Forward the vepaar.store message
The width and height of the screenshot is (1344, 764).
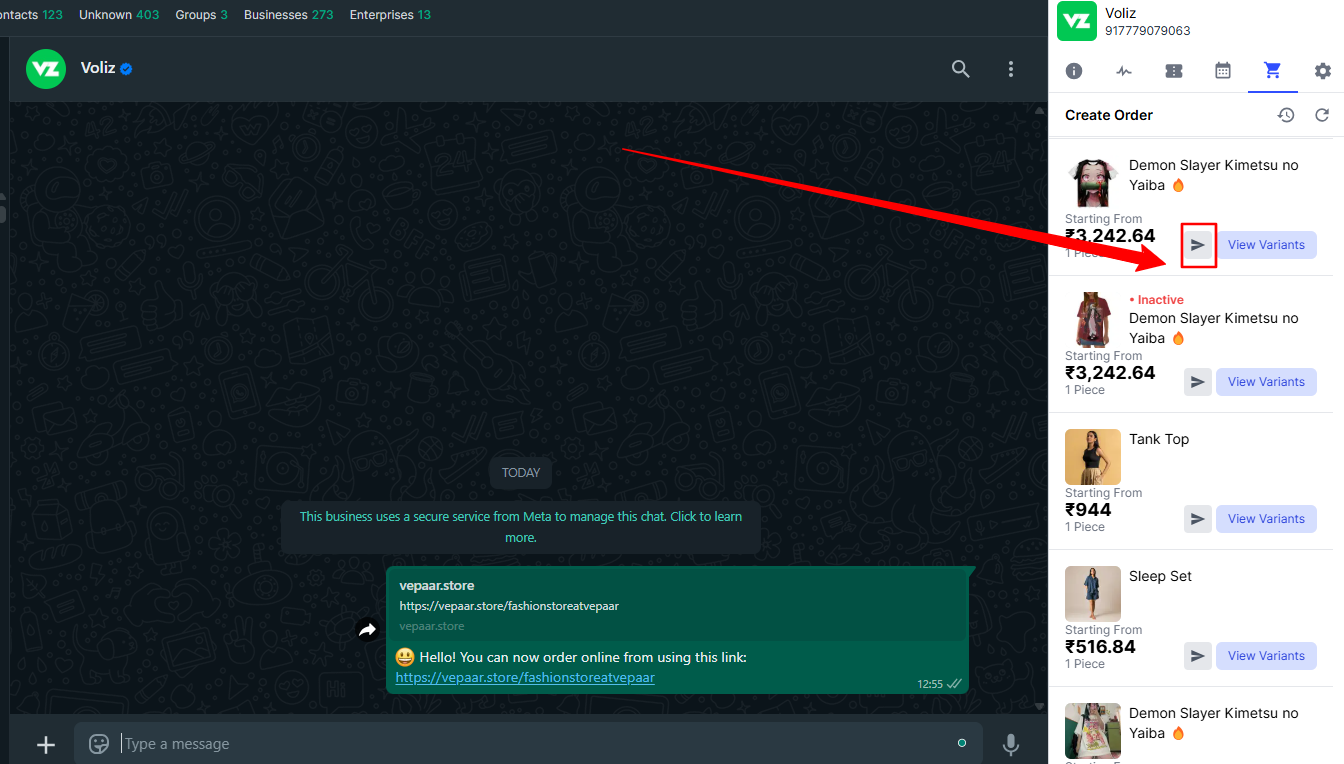(x=367, y=630)
